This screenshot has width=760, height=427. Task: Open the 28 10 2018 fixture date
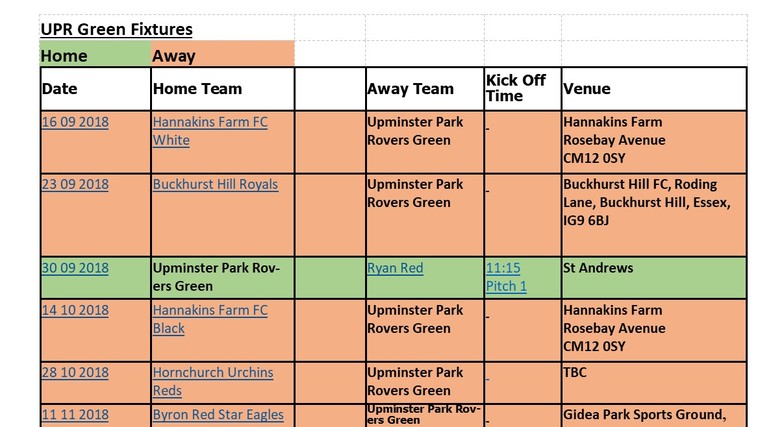click(x=75, y=373)
